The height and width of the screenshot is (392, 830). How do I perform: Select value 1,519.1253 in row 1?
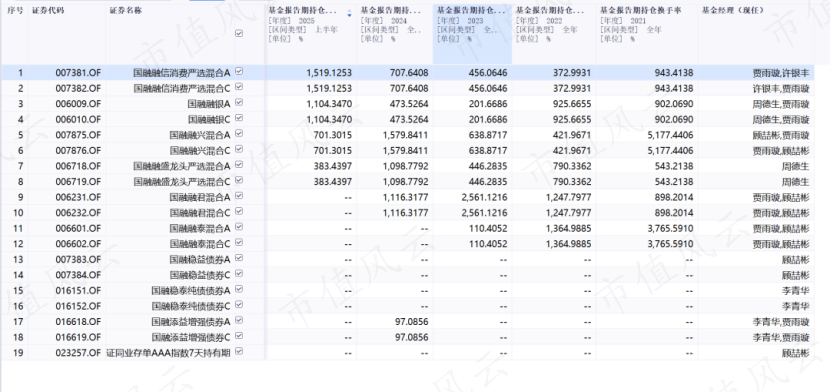click(329, 72)
